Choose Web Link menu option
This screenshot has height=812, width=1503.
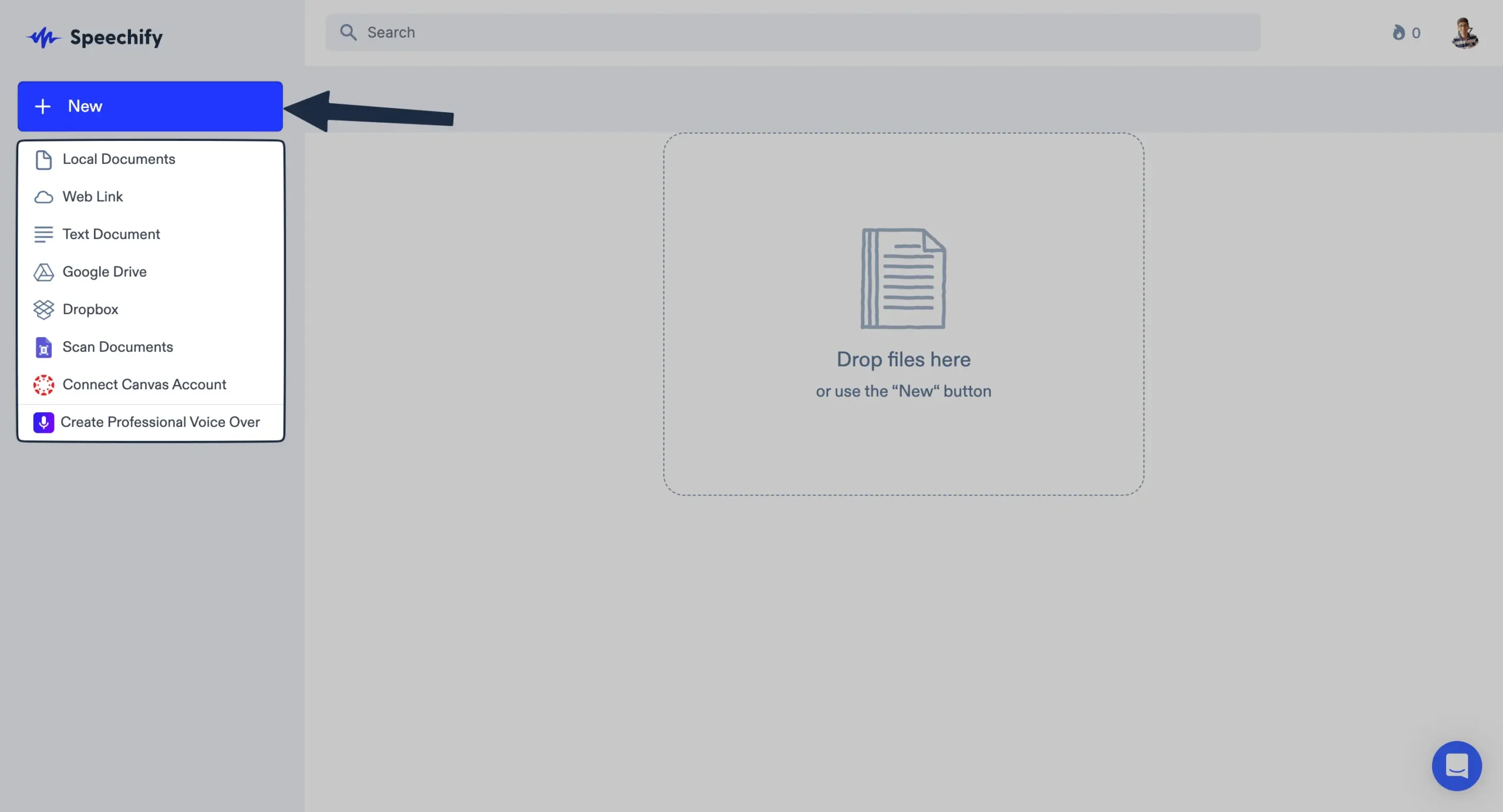pyautogui.click(x=151, y=197)
